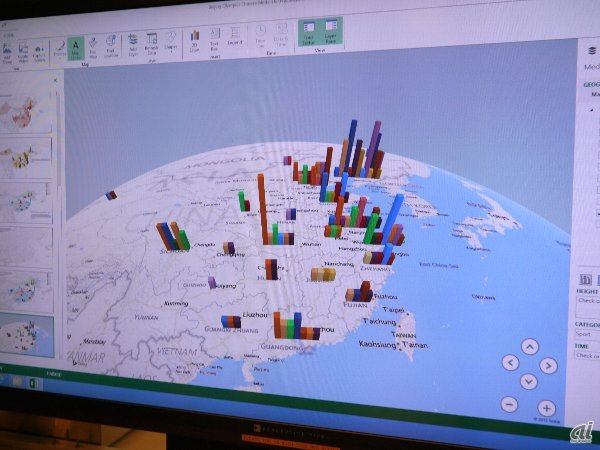Tilt the map up with the up arrow
The width and height of the screenshot is (600, 450).
pyautogui.click(x=530, y=346)
